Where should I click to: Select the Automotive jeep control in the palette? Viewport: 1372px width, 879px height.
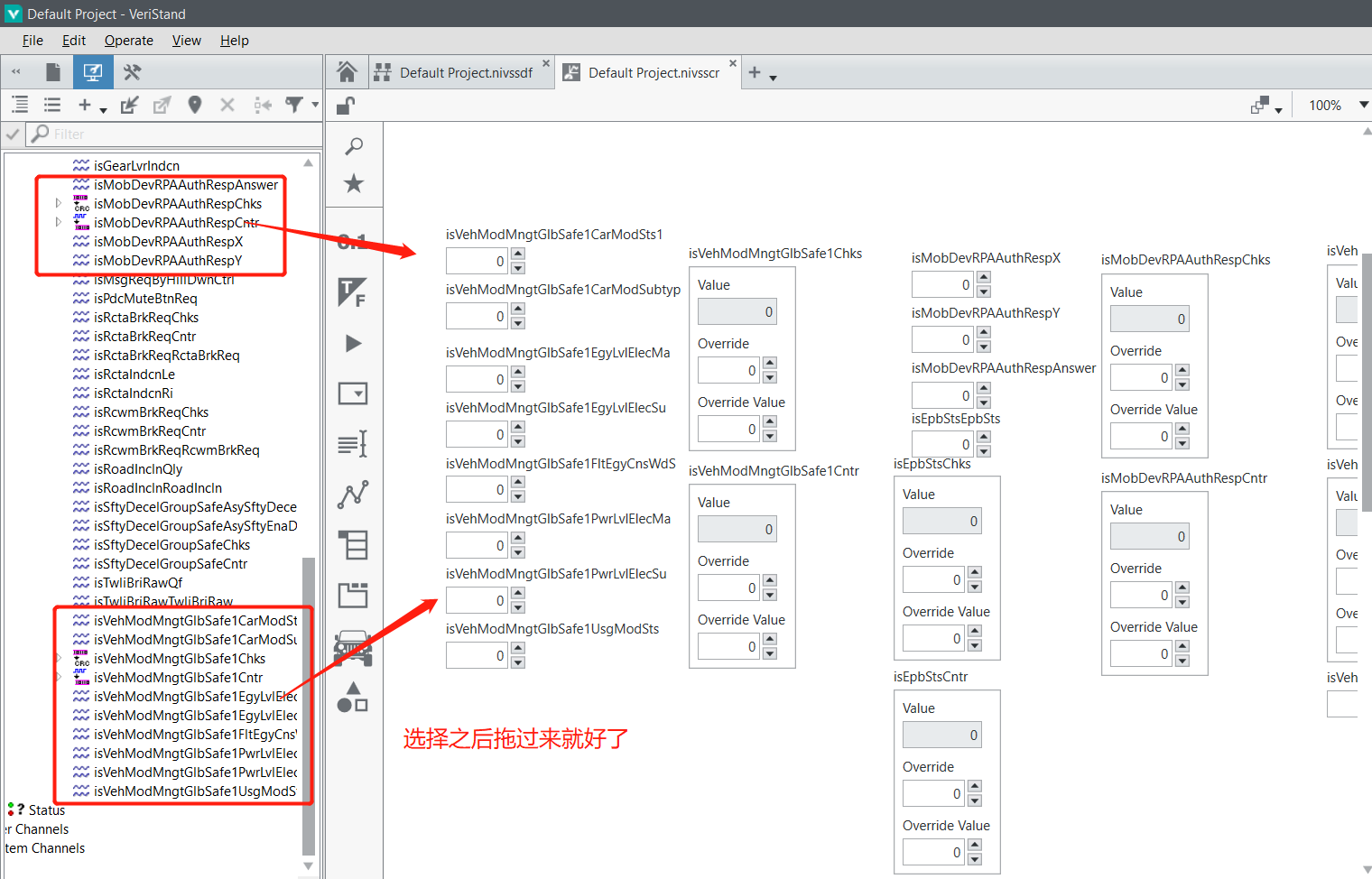[x=354, y=646]
